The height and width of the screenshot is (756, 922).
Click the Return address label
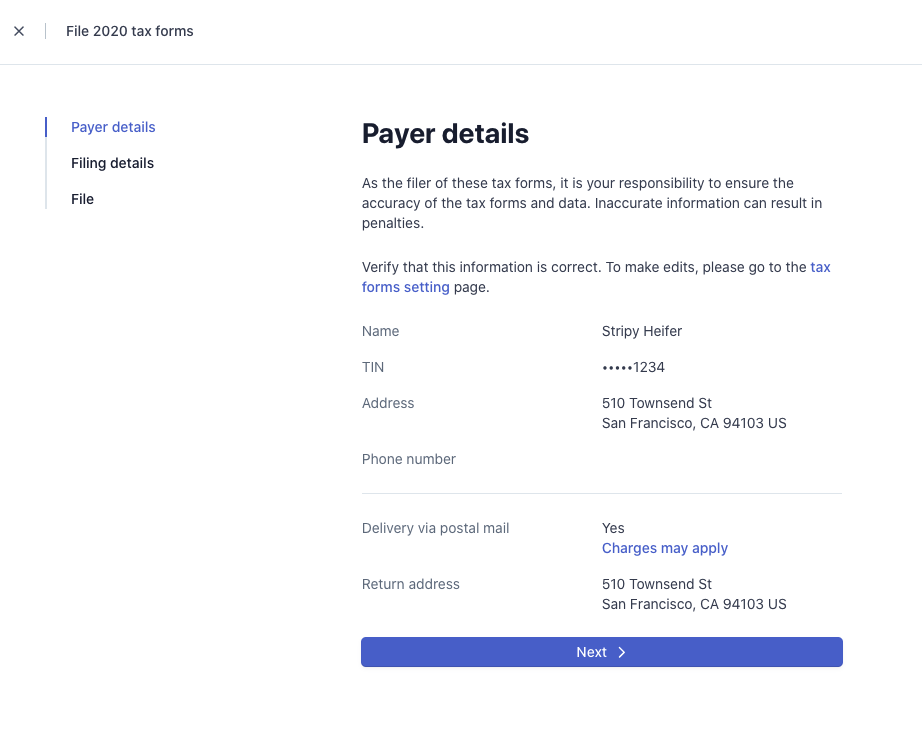[410, 584]
